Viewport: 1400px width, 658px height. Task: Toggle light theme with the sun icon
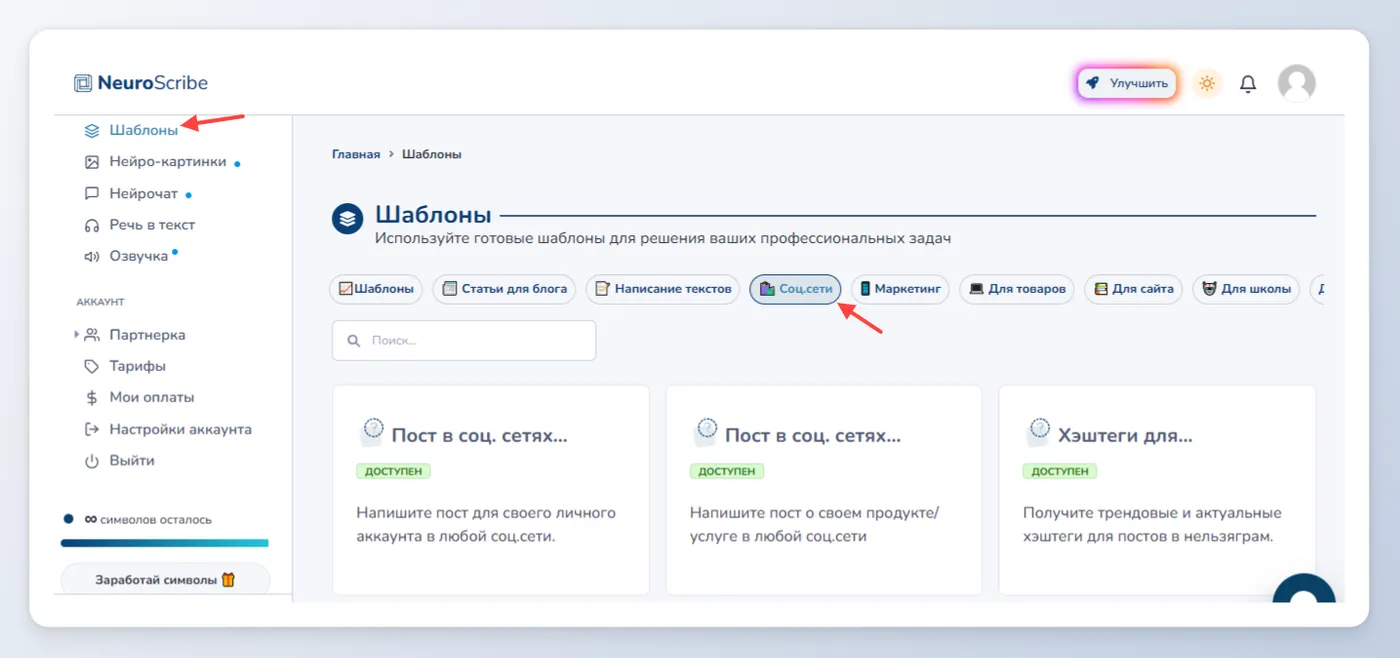click(1207, 83)
